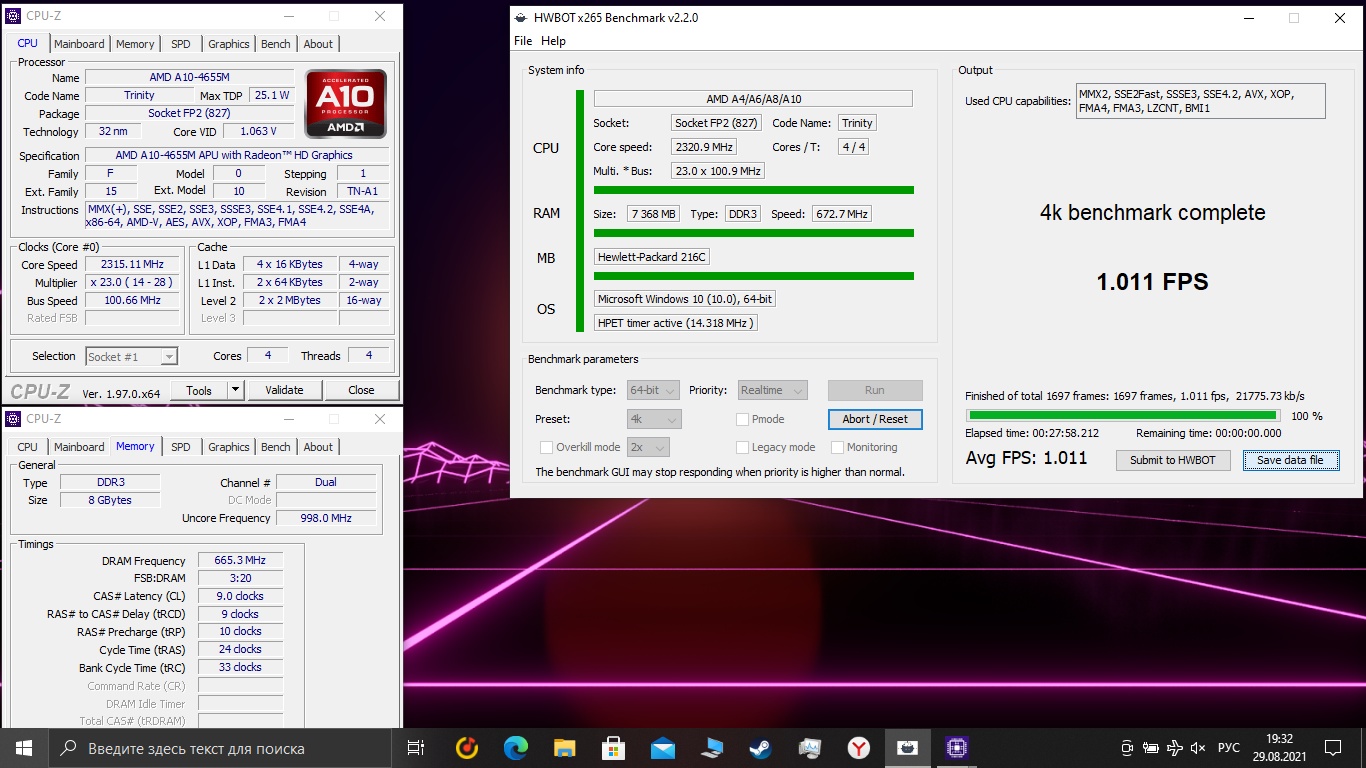Image resolution: width=1366 pixels, height=768 pixels.
Task: Click the Uncore Frequency 998.0 MHz value
Action: pos(326,518)
